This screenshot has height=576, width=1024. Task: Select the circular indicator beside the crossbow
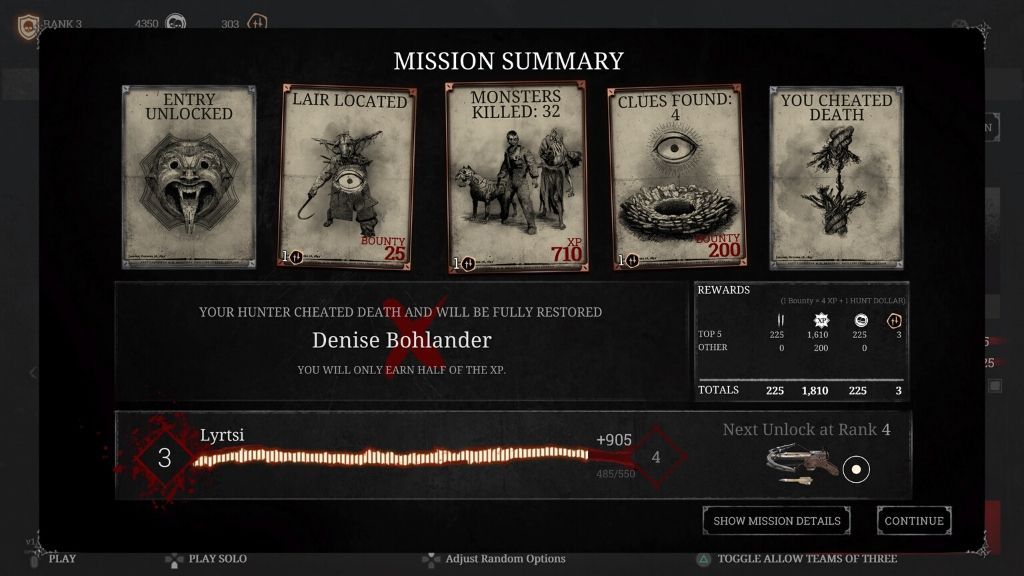pos(856,470)
